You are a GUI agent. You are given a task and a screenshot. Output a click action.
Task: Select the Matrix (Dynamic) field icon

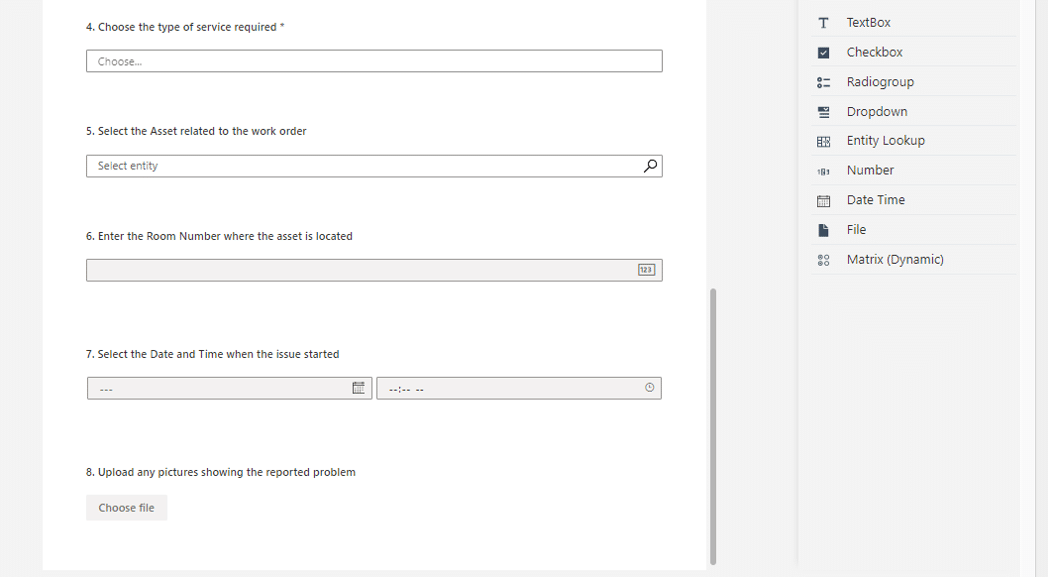tap(823, 259)
